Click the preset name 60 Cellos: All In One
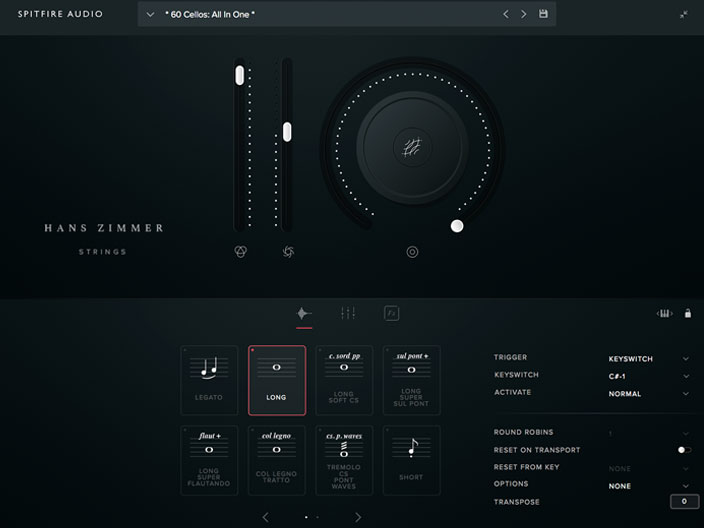This screenshot has height=528, width=704. tap(210, 14)
